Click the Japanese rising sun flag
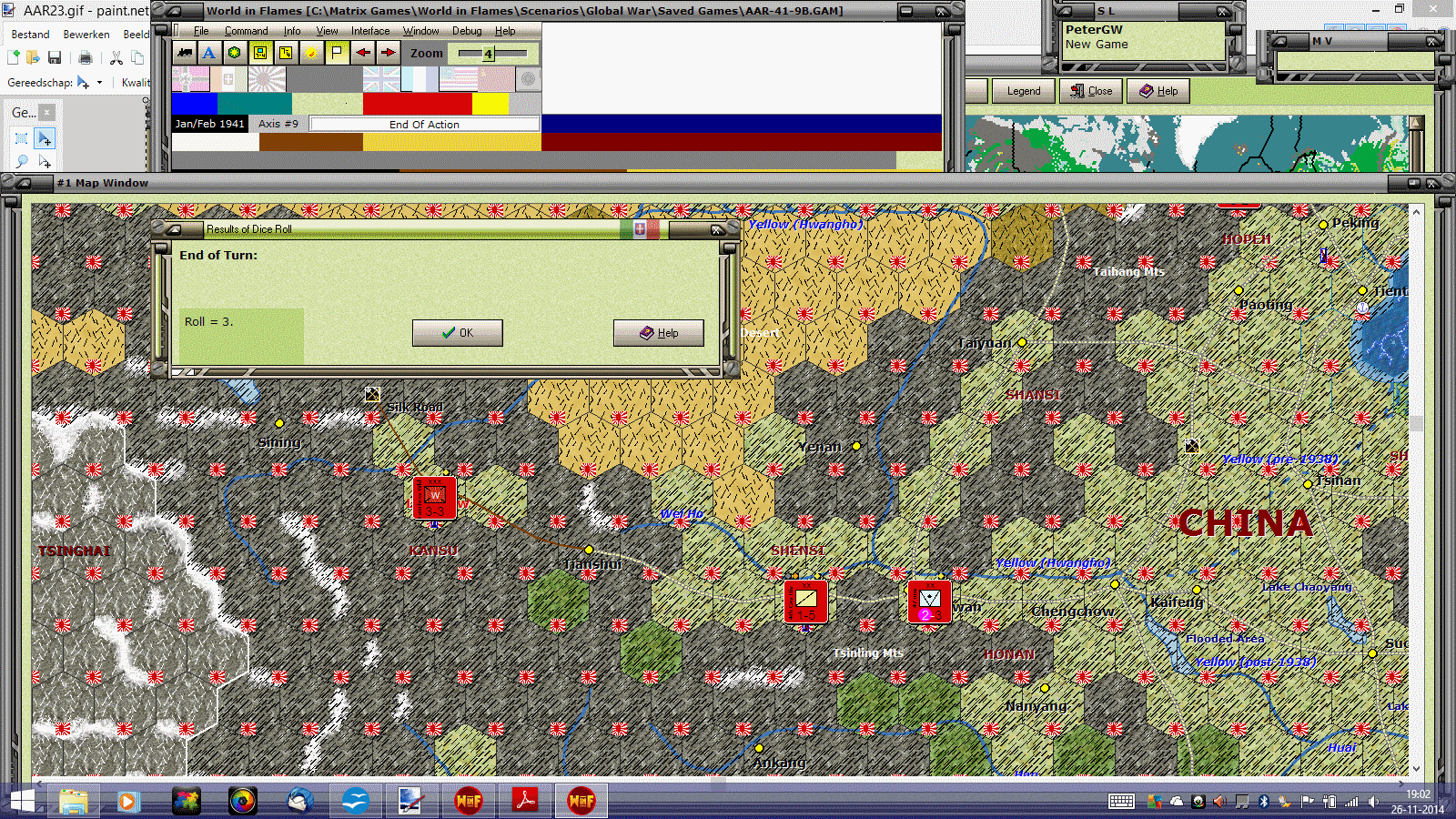The image size is (1456, 819). [266, 79]
